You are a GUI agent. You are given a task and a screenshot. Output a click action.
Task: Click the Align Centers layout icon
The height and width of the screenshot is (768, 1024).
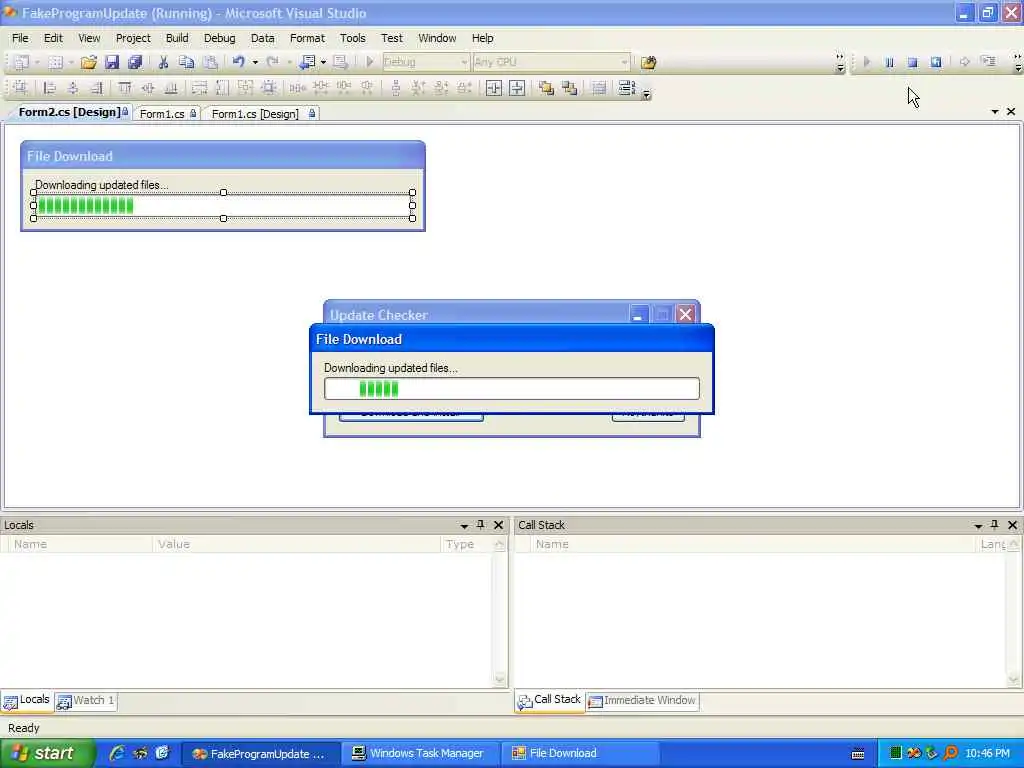pyautogui.click(x=72, y=88)
